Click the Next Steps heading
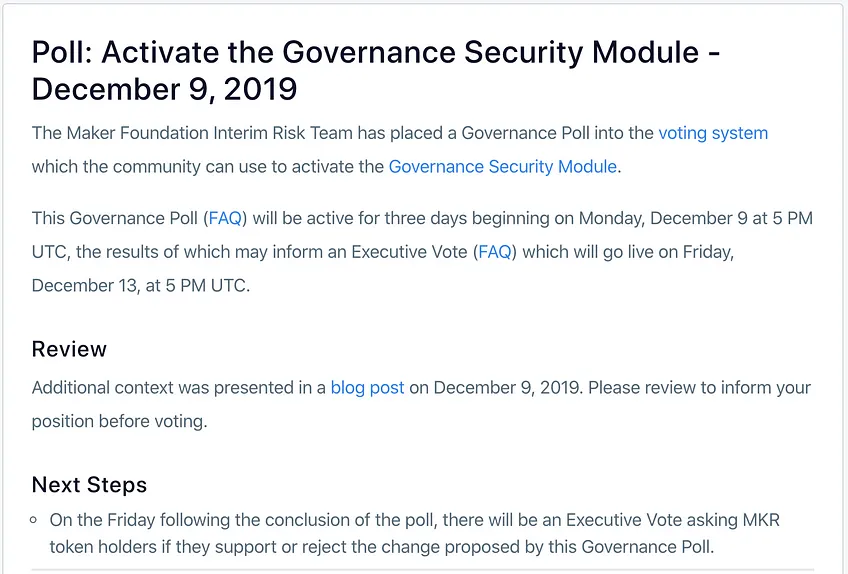848x574 pixels. coord(89,485)
